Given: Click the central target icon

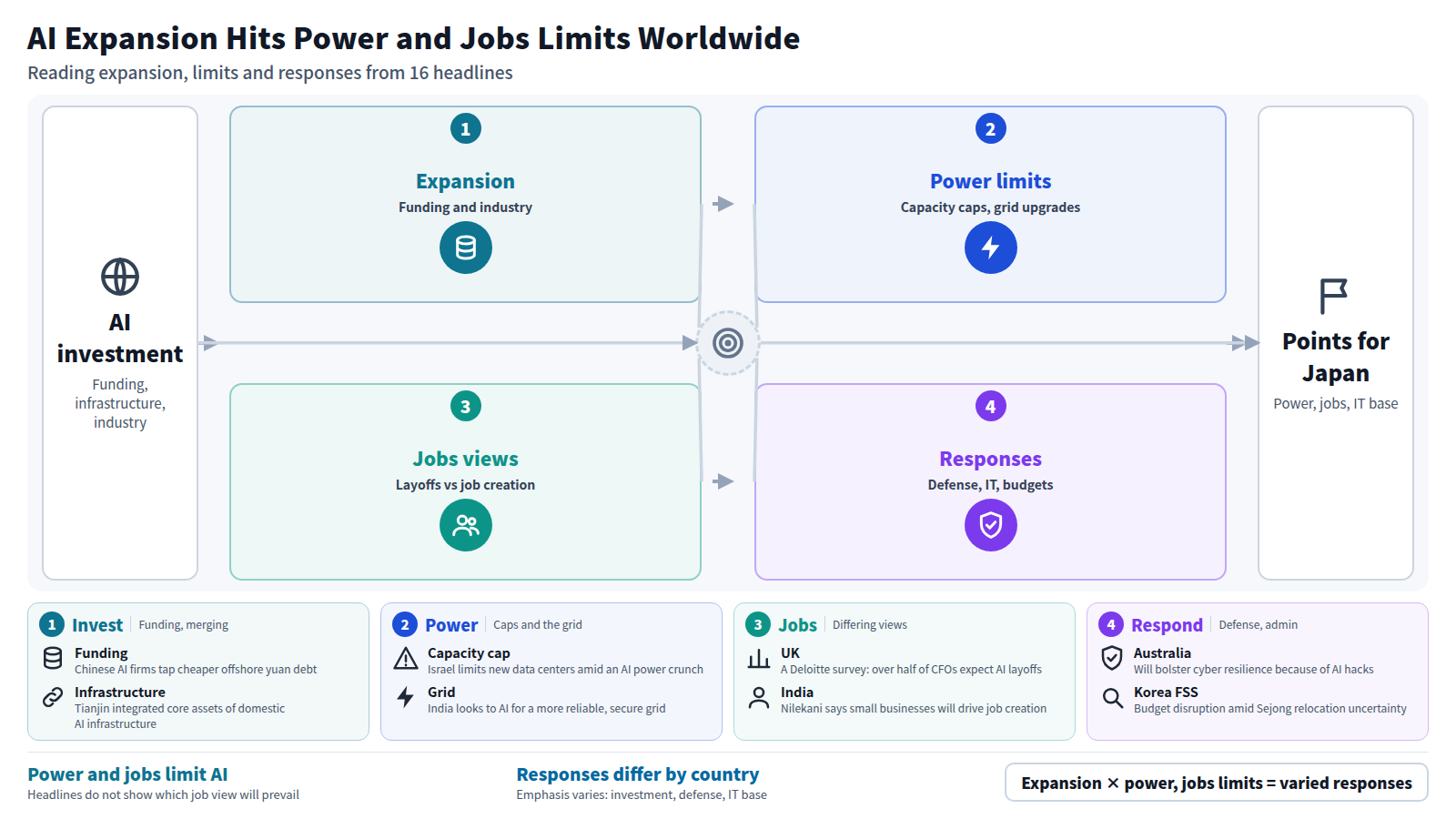Looking at the screenshot, I should (x=728, y=343).
